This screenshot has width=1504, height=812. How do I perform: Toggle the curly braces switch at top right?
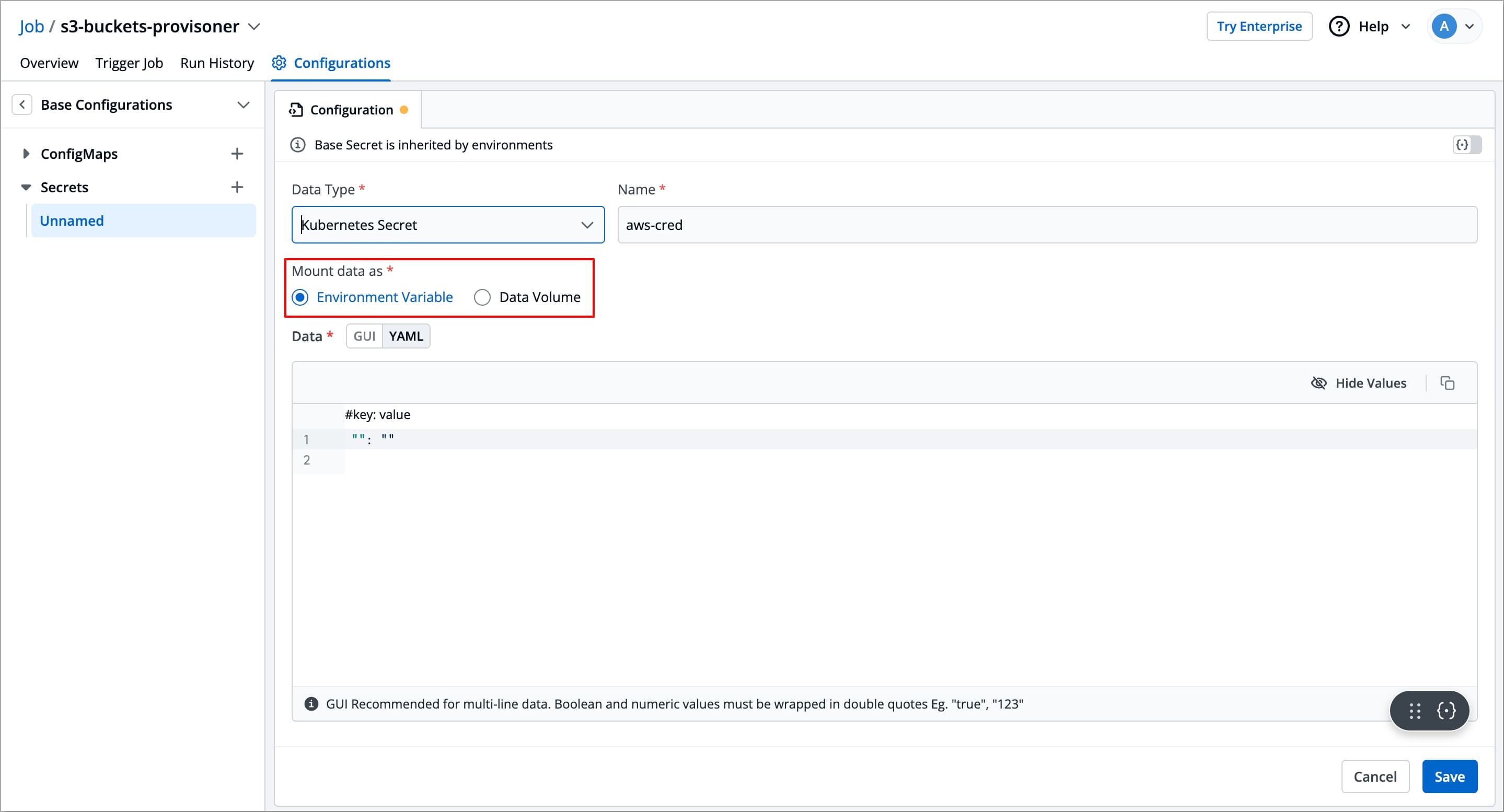[1466, 145]
